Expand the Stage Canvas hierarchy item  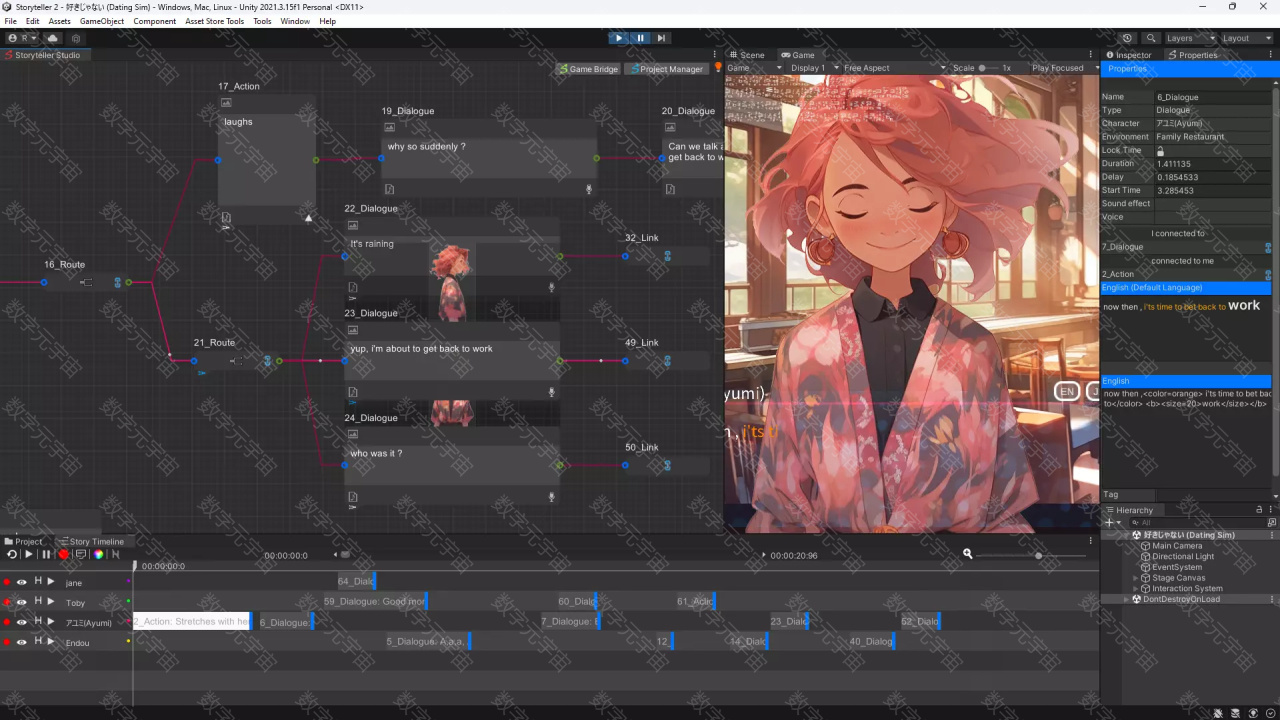(1136, 578)
